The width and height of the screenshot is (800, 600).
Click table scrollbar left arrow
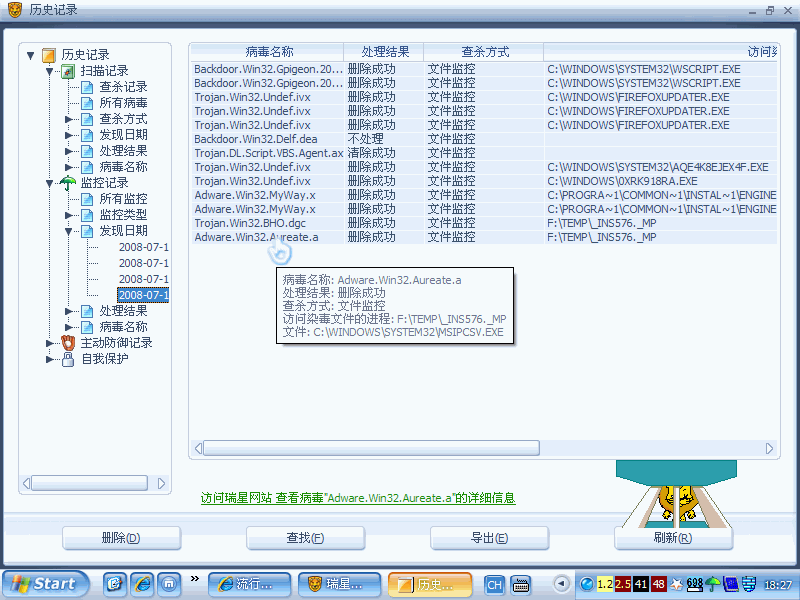click(198, 448)
